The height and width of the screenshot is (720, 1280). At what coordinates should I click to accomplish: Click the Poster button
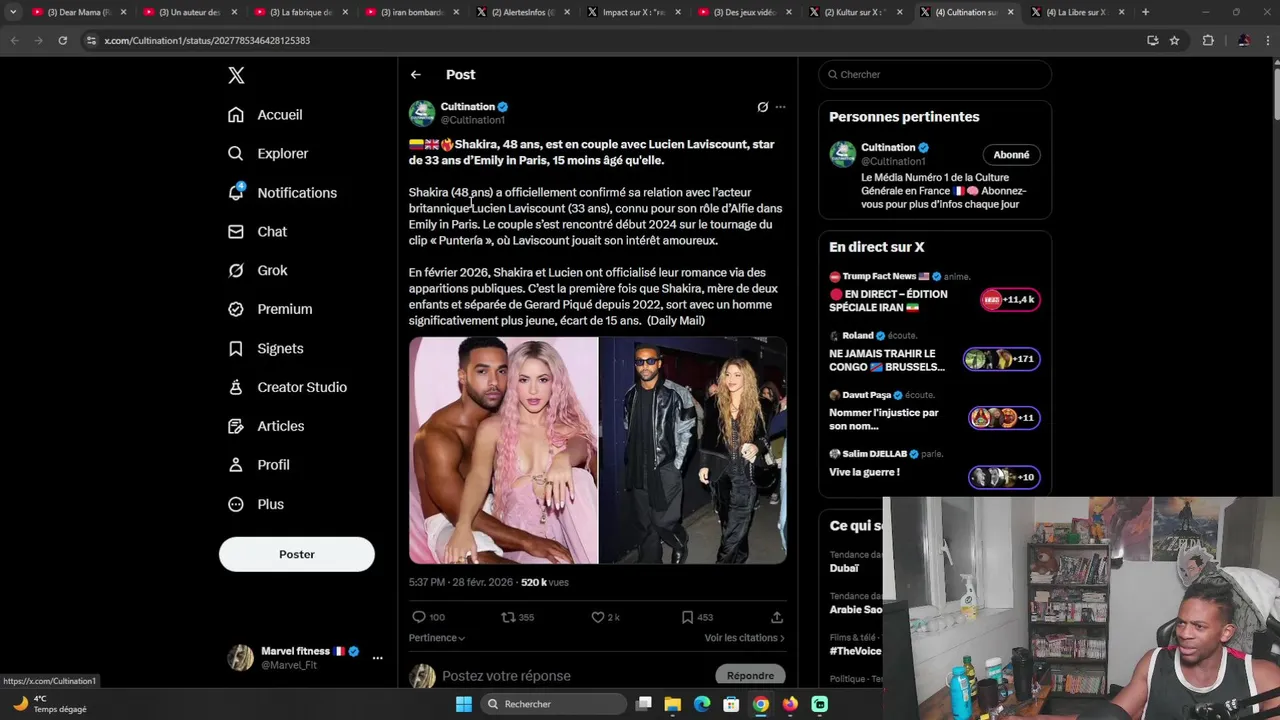pos(297,554)
